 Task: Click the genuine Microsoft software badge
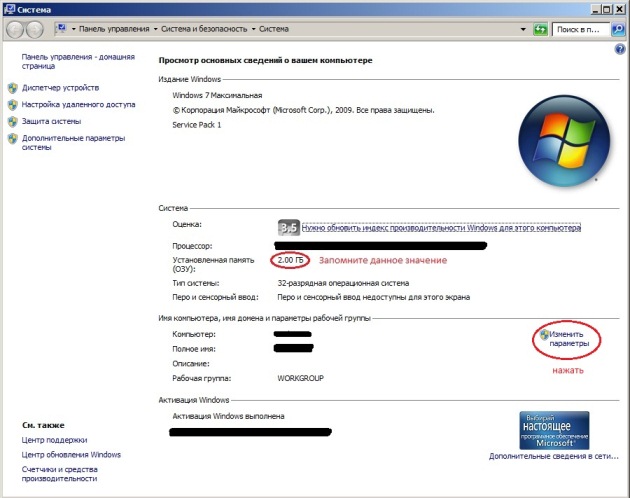point(554,430)
